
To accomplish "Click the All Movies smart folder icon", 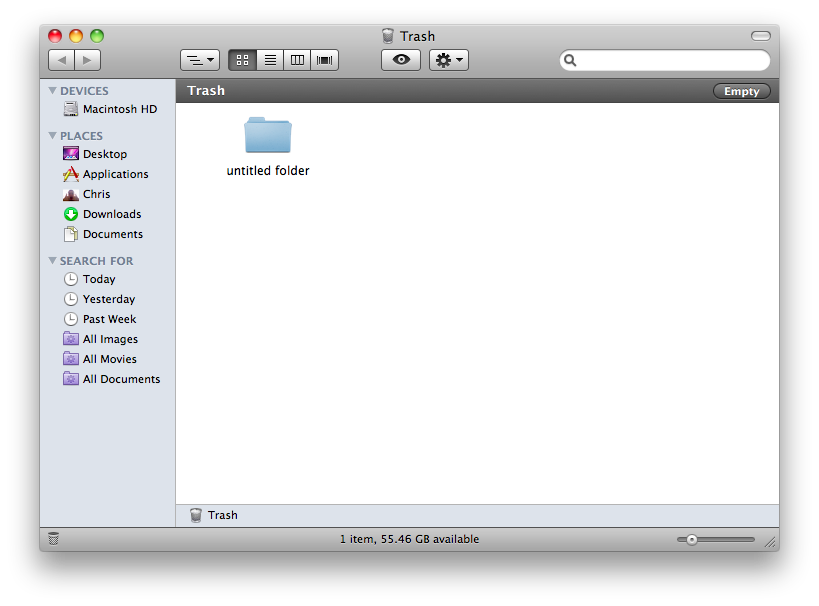I will tap(71, 358).
